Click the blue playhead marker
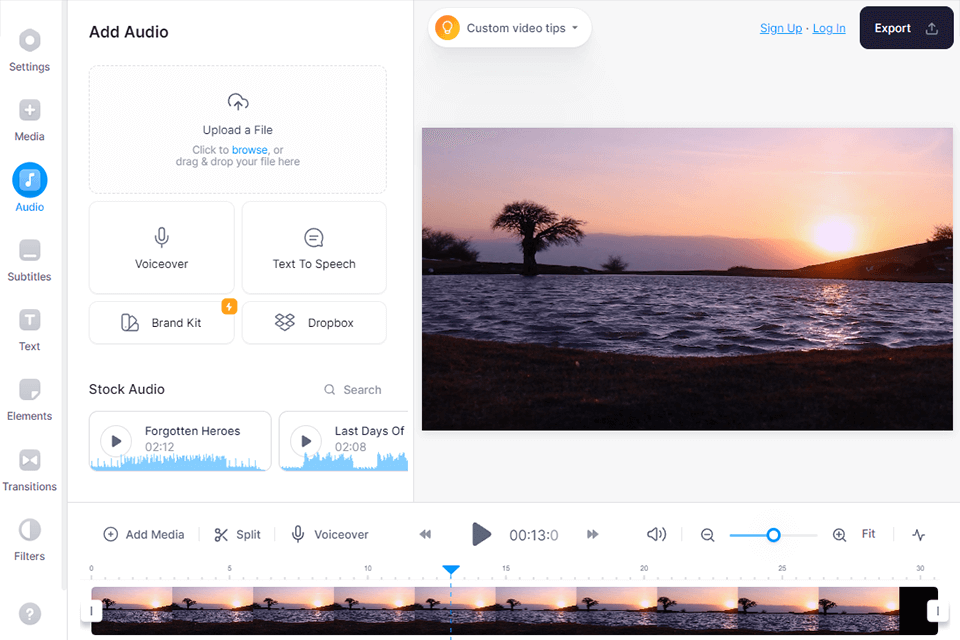Image resolution: width=960 pixels, height=640 pixels. coord(451,570)
